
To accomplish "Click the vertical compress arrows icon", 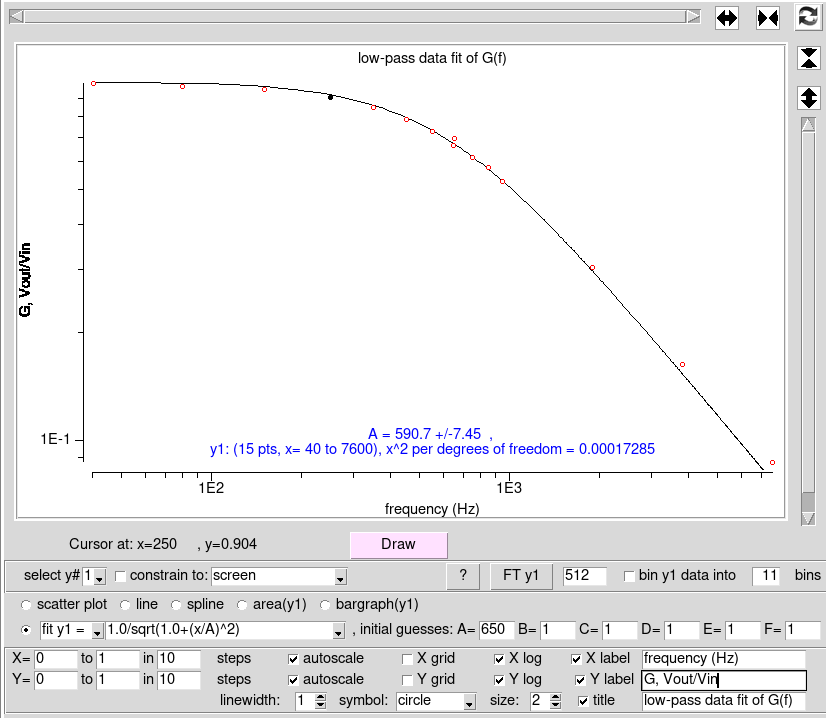I will [808, 57].
